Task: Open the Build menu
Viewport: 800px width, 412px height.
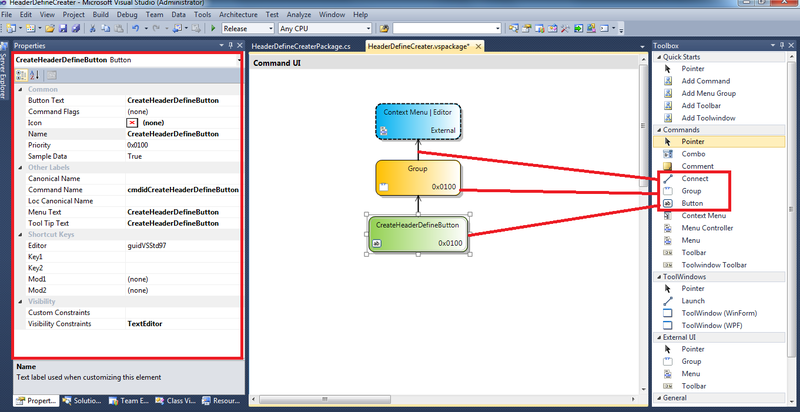Action: (x=101, y=15)
